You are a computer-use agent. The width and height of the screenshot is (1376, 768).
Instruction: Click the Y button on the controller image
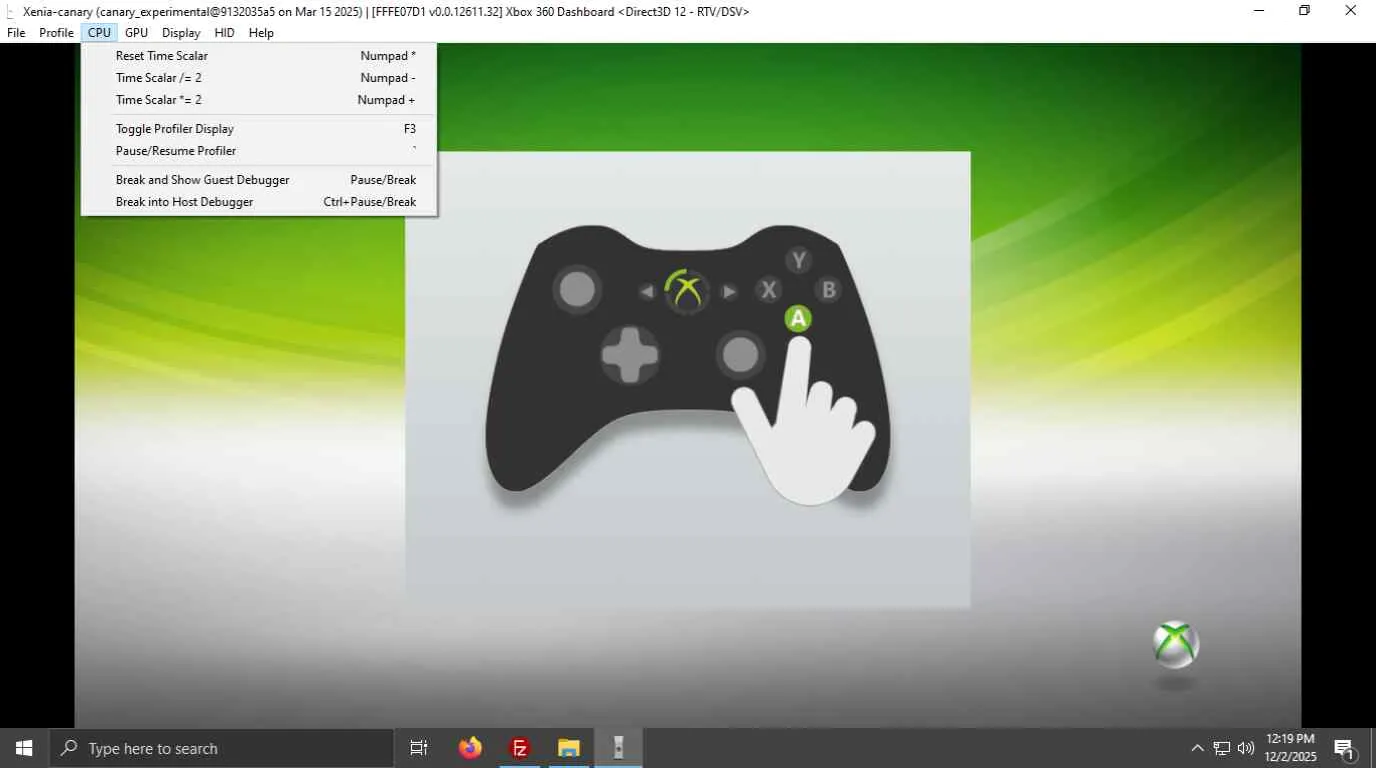coord(798,261)
